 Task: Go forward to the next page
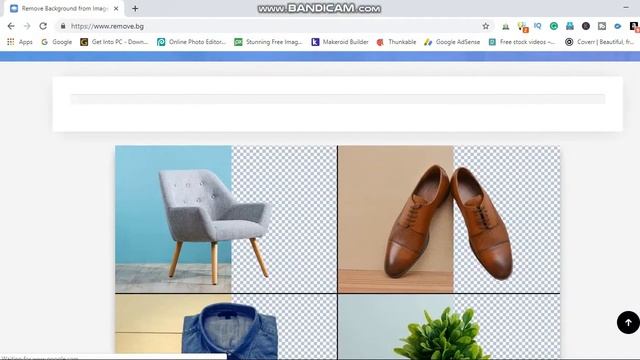(x=27, y=26)
